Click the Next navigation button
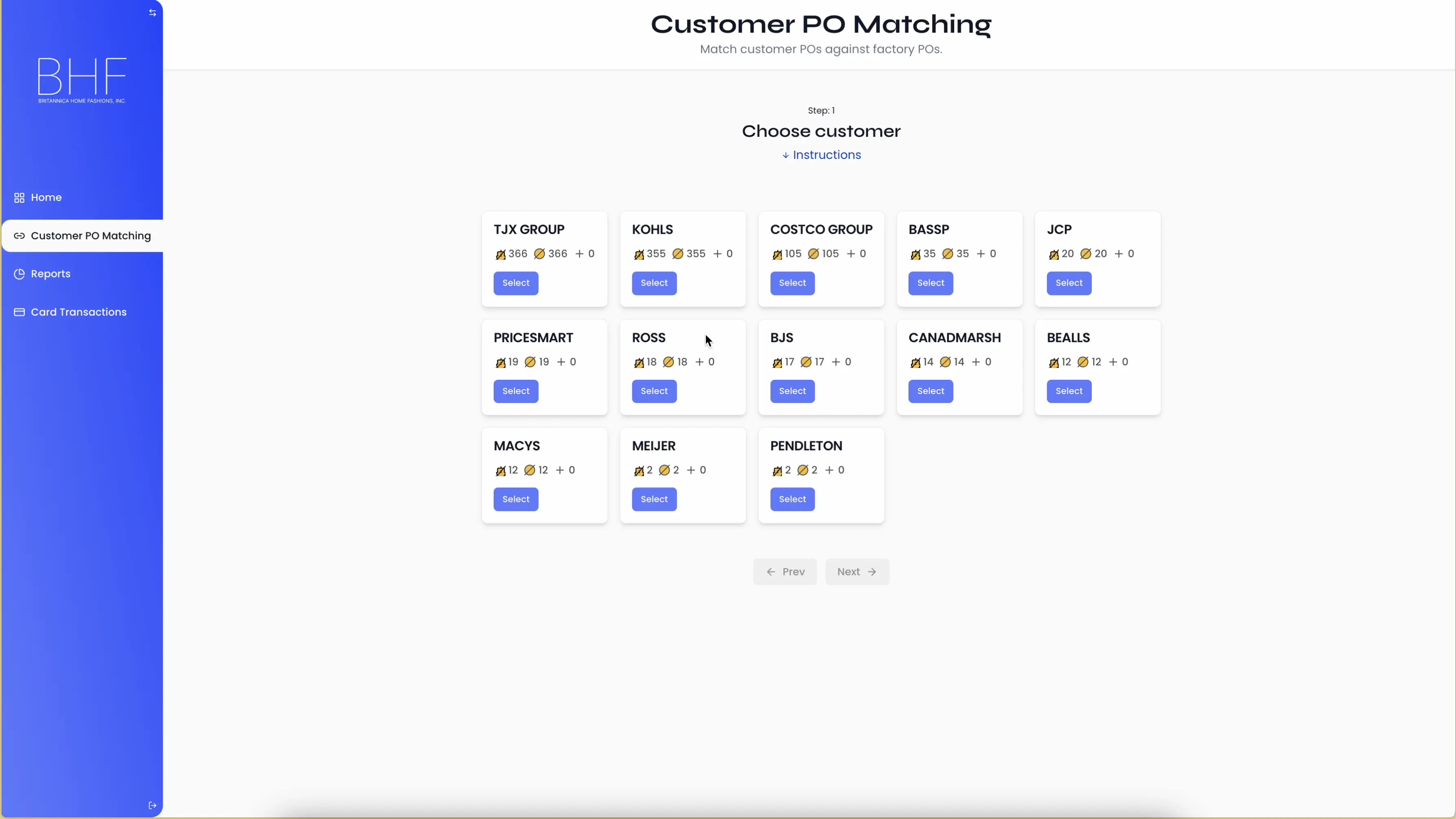 tap(857, 572)
